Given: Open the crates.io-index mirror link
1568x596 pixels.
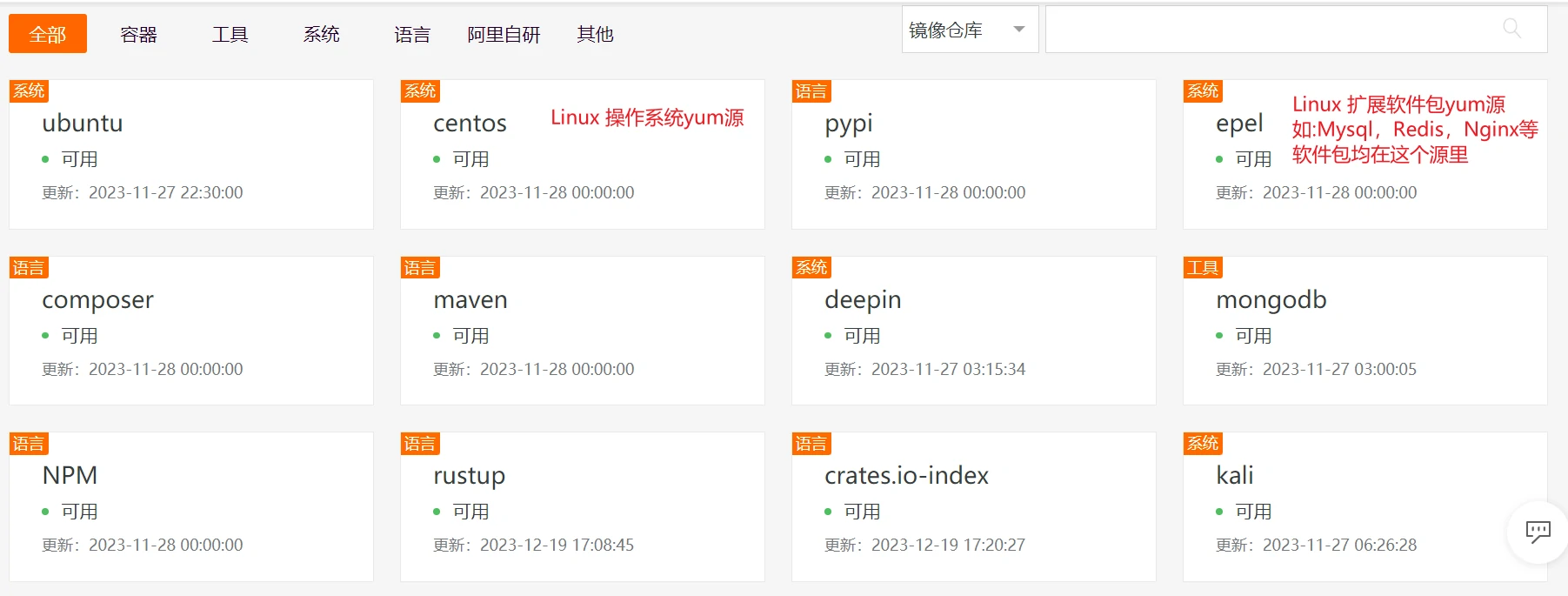Looking at the screenshot, I should coord(906,476).
